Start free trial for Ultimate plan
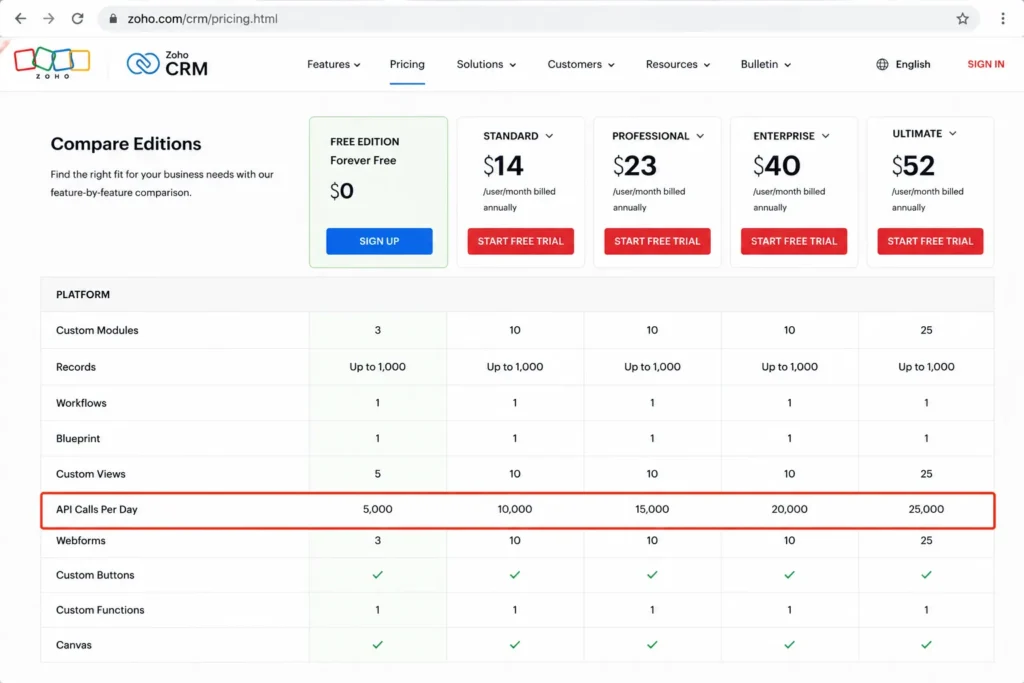1024x683 pixels. (x=930, y=241)
